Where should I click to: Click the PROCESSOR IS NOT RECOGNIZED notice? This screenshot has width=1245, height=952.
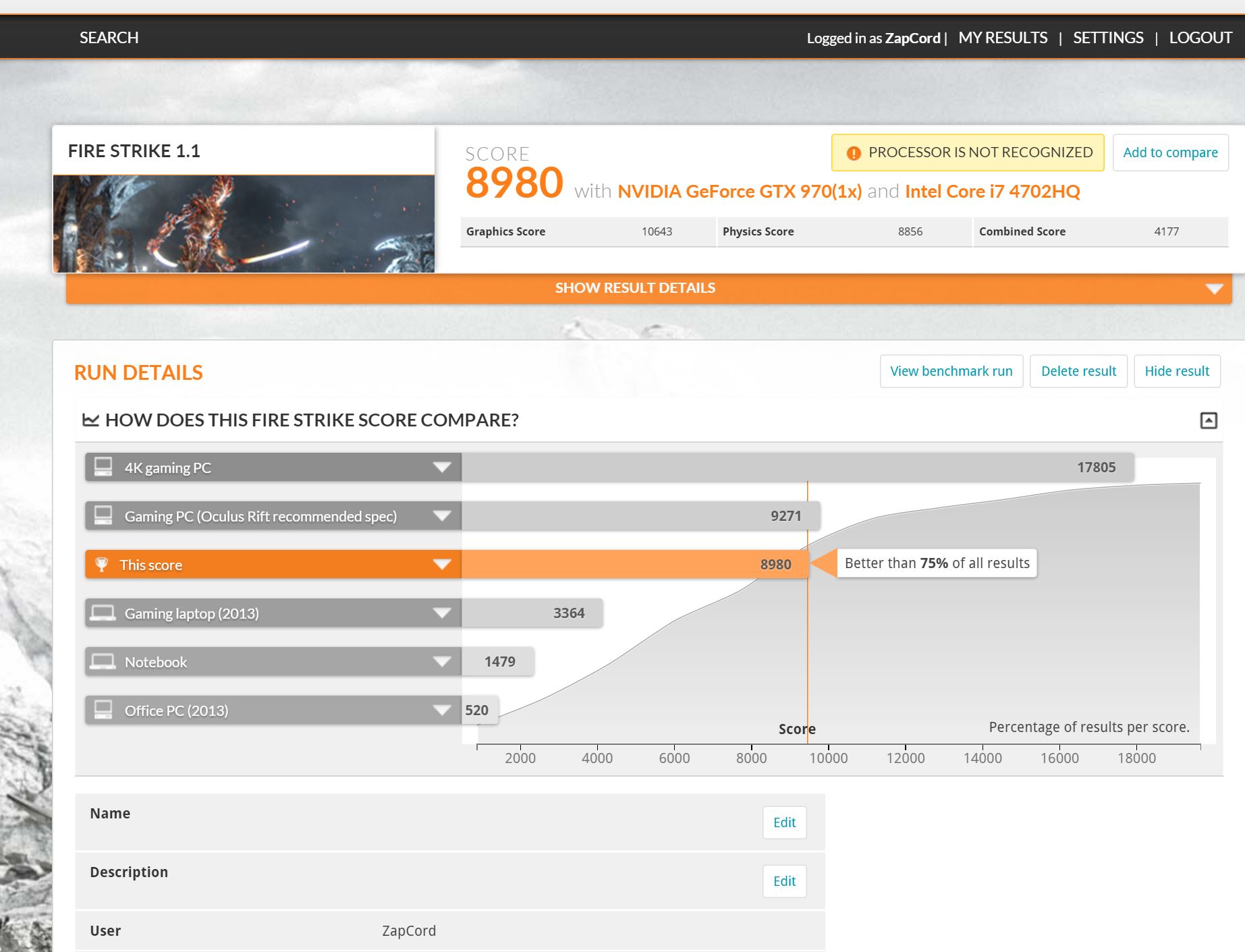coord(968,152)
